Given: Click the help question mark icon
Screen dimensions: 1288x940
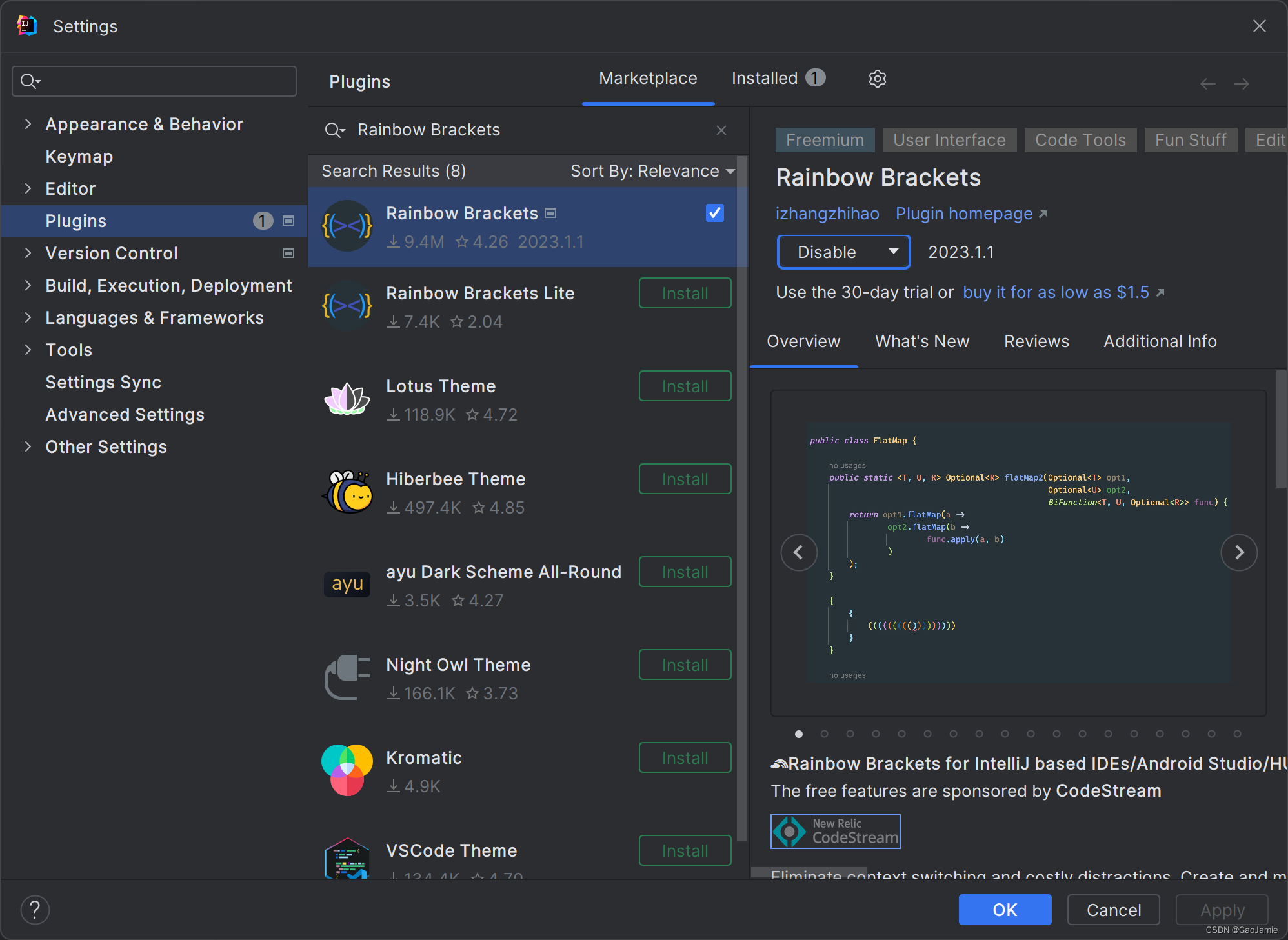Looking at the screenshot, I should tap(35, 910).
